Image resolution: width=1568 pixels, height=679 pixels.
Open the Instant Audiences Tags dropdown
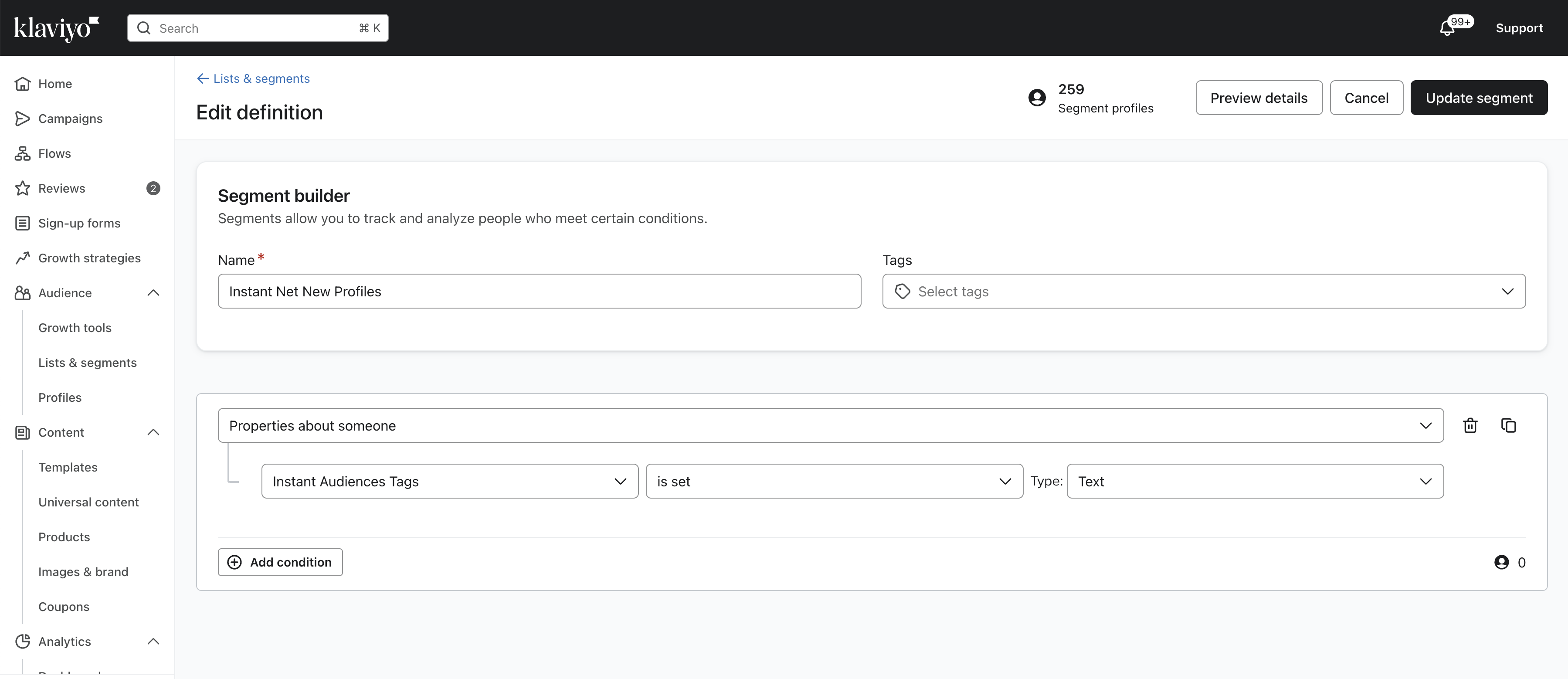(450, 481)
